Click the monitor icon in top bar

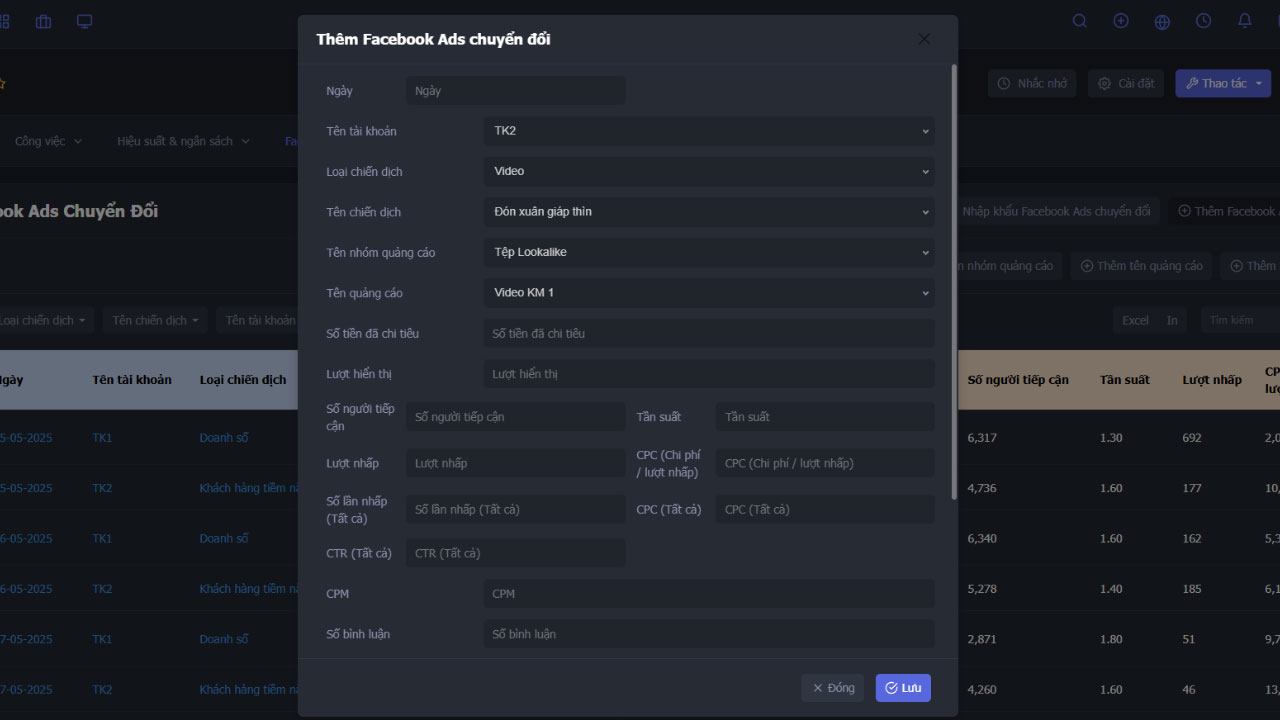85,21
